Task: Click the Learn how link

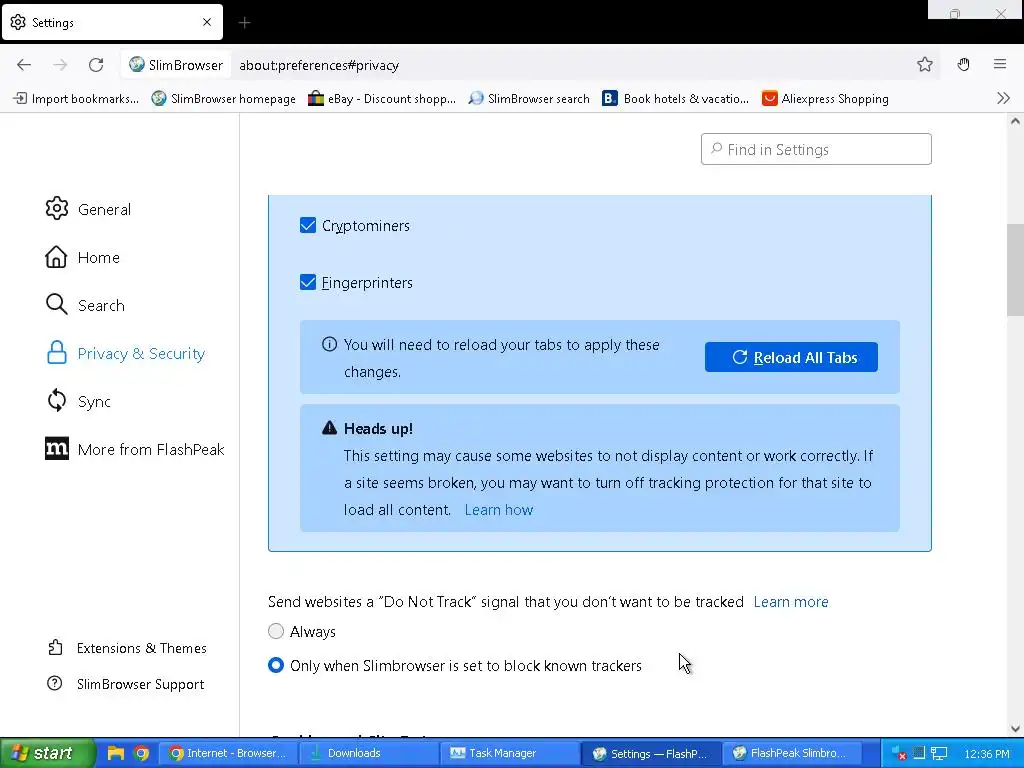Action: (499, 510)
